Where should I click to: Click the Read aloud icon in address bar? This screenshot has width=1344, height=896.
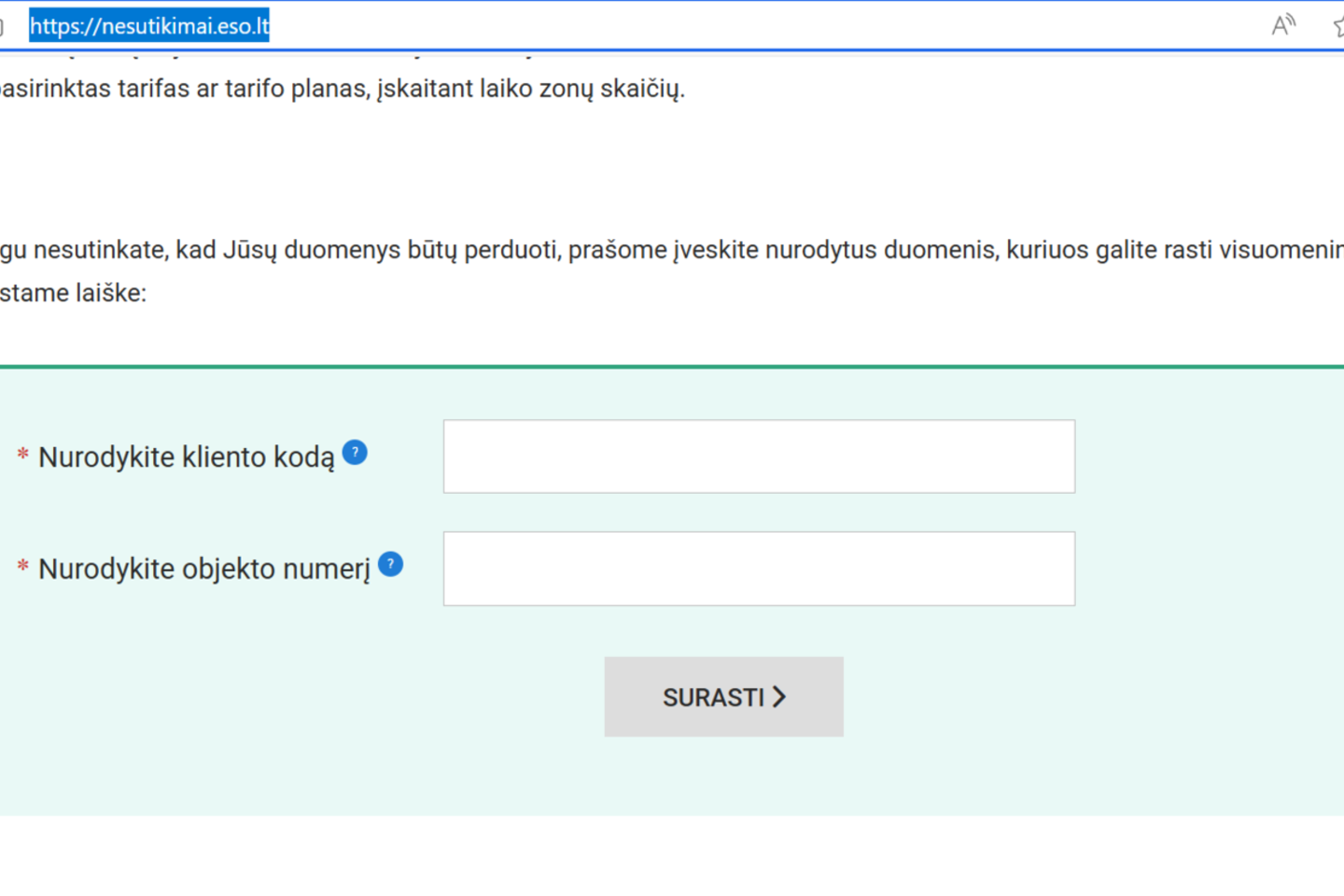click(1284, 25)
